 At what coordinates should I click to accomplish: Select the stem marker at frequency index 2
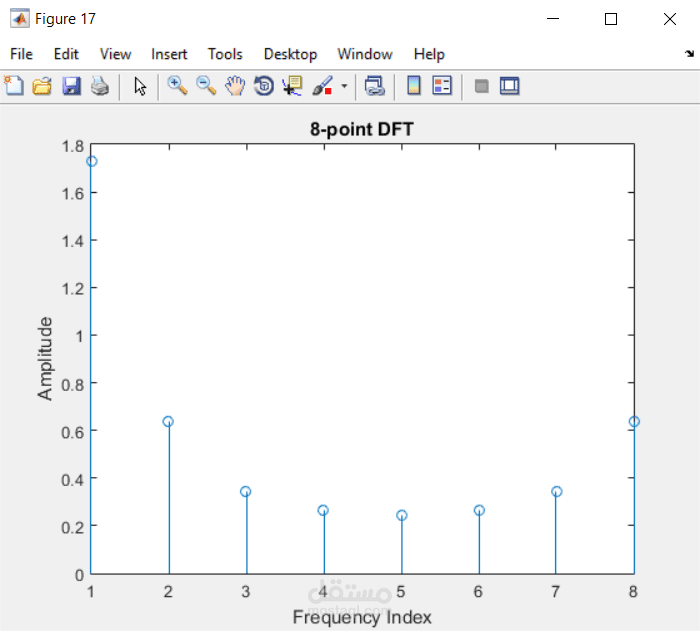point(168,421)
